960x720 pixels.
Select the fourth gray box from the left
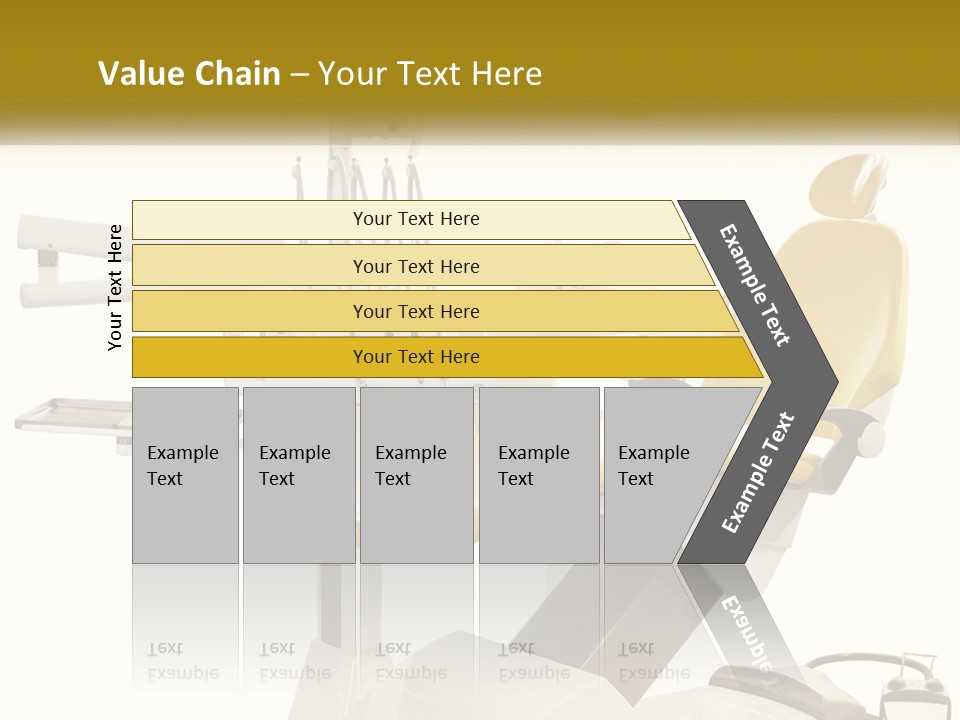[x=539, y=475]
